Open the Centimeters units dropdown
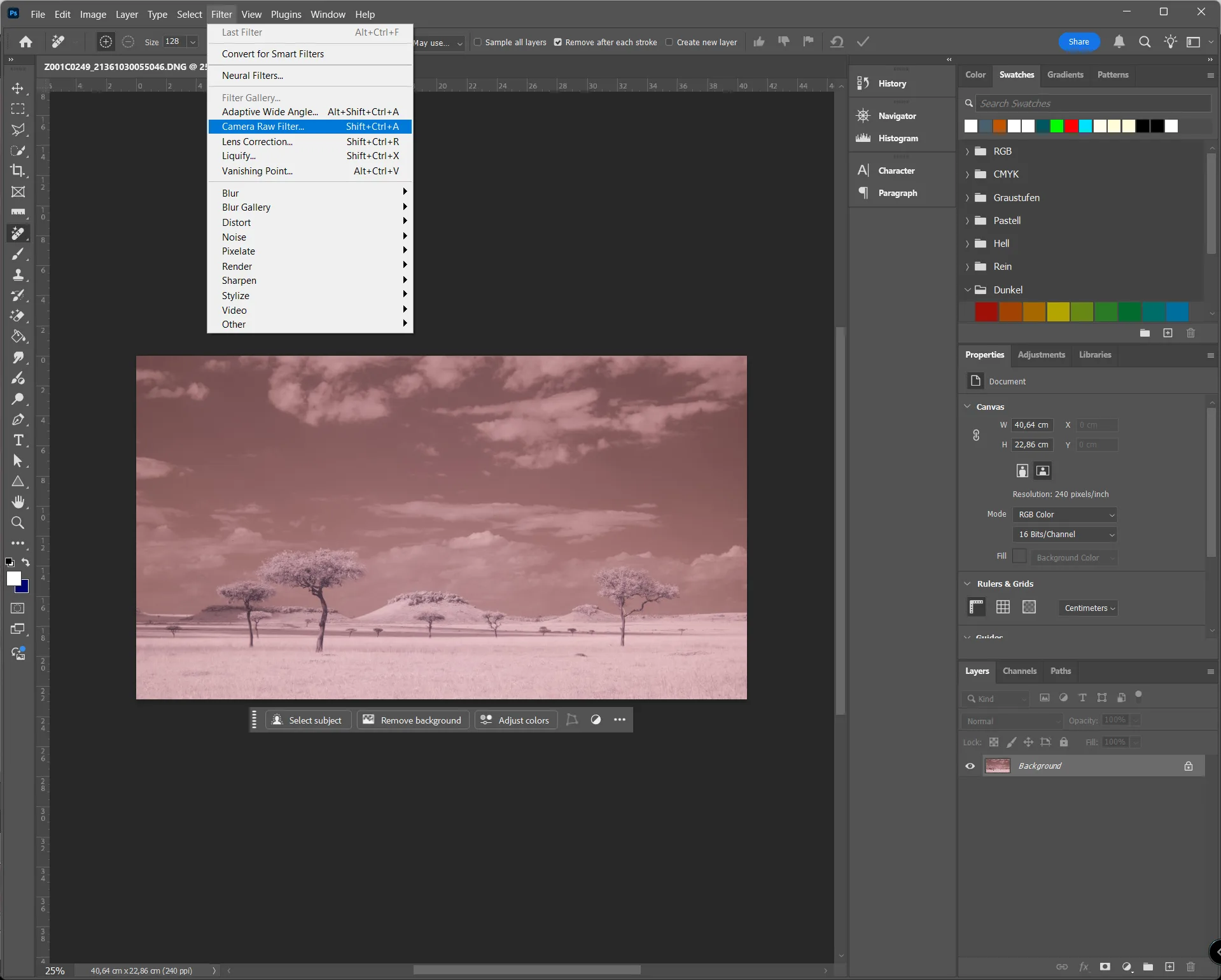 [x=1089, y=608]
